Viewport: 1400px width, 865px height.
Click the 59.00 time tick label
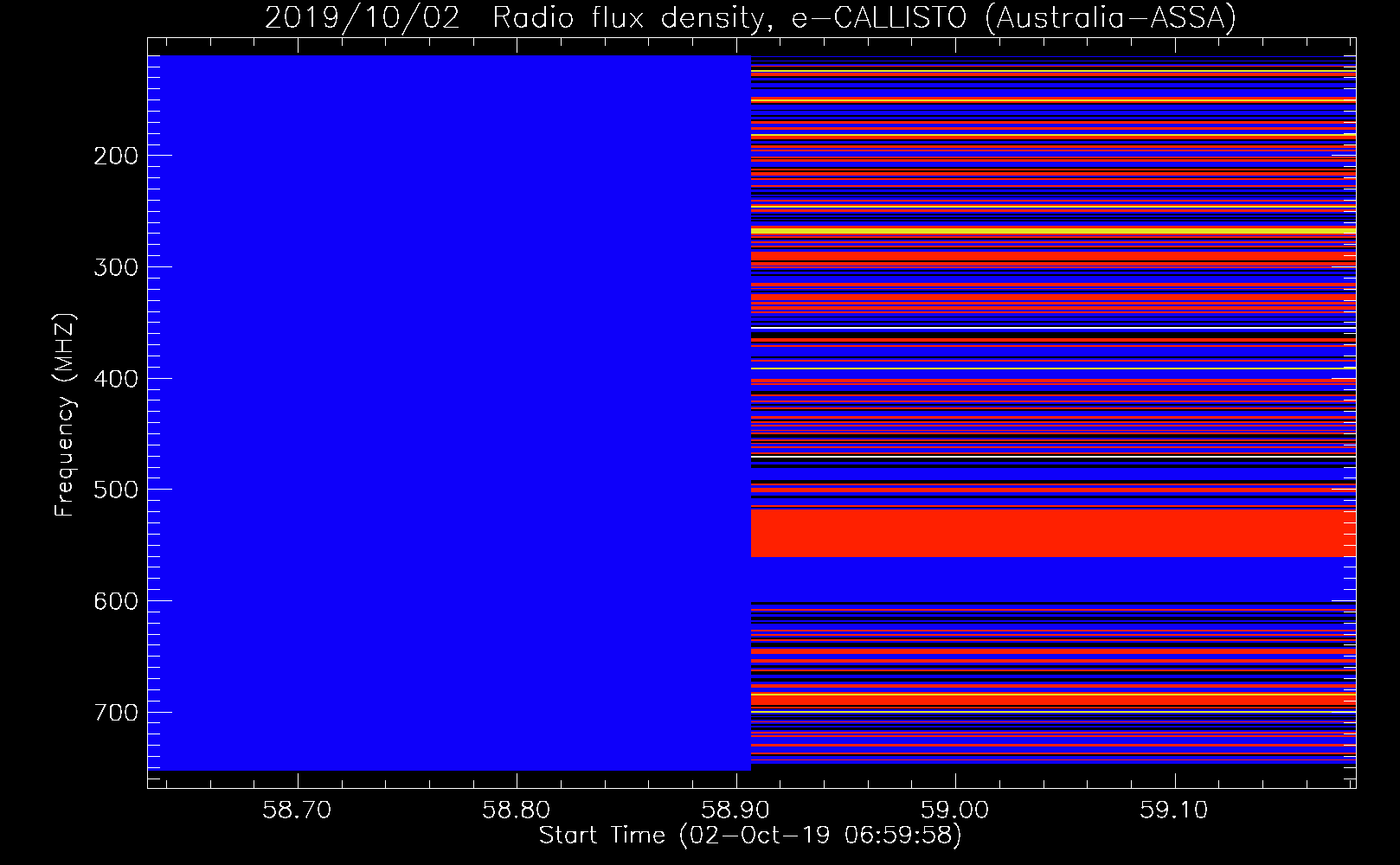[x=955, y=810]
